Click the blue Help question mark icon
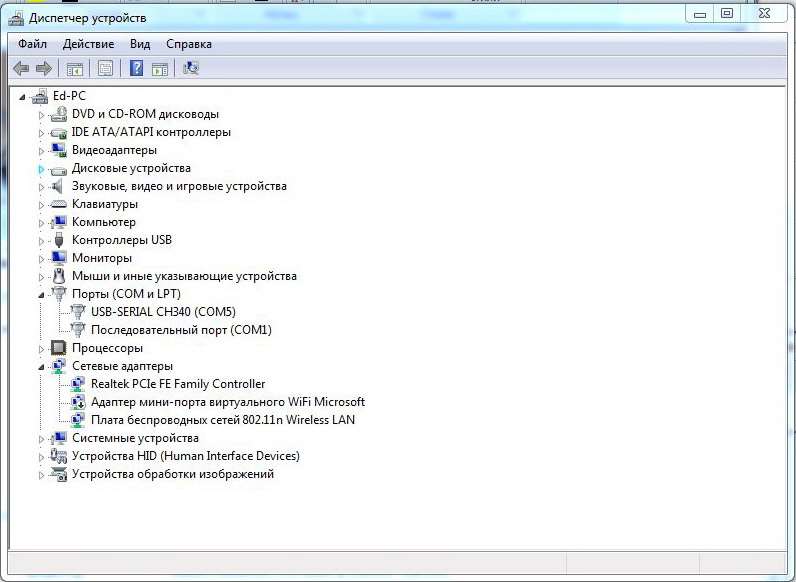The image size is (796, 582). (135, 68)
